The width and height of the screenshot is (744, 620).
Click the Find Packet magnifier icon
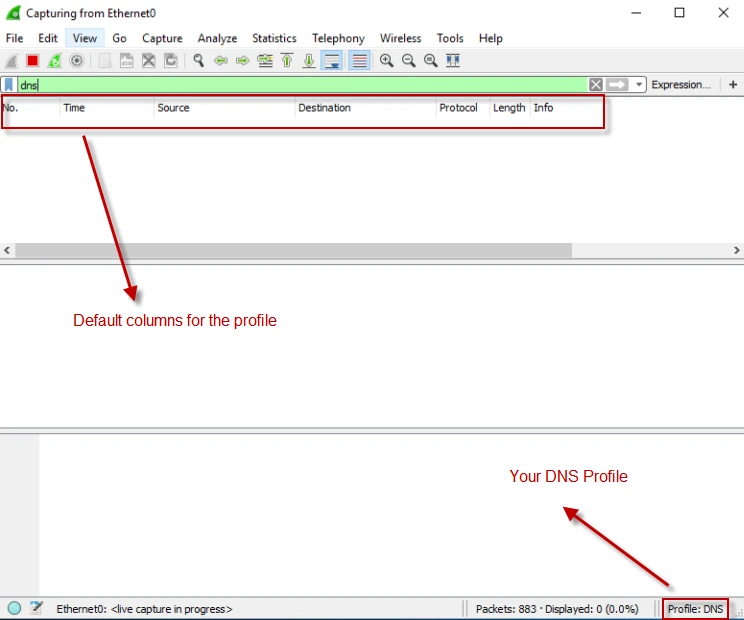198,61
